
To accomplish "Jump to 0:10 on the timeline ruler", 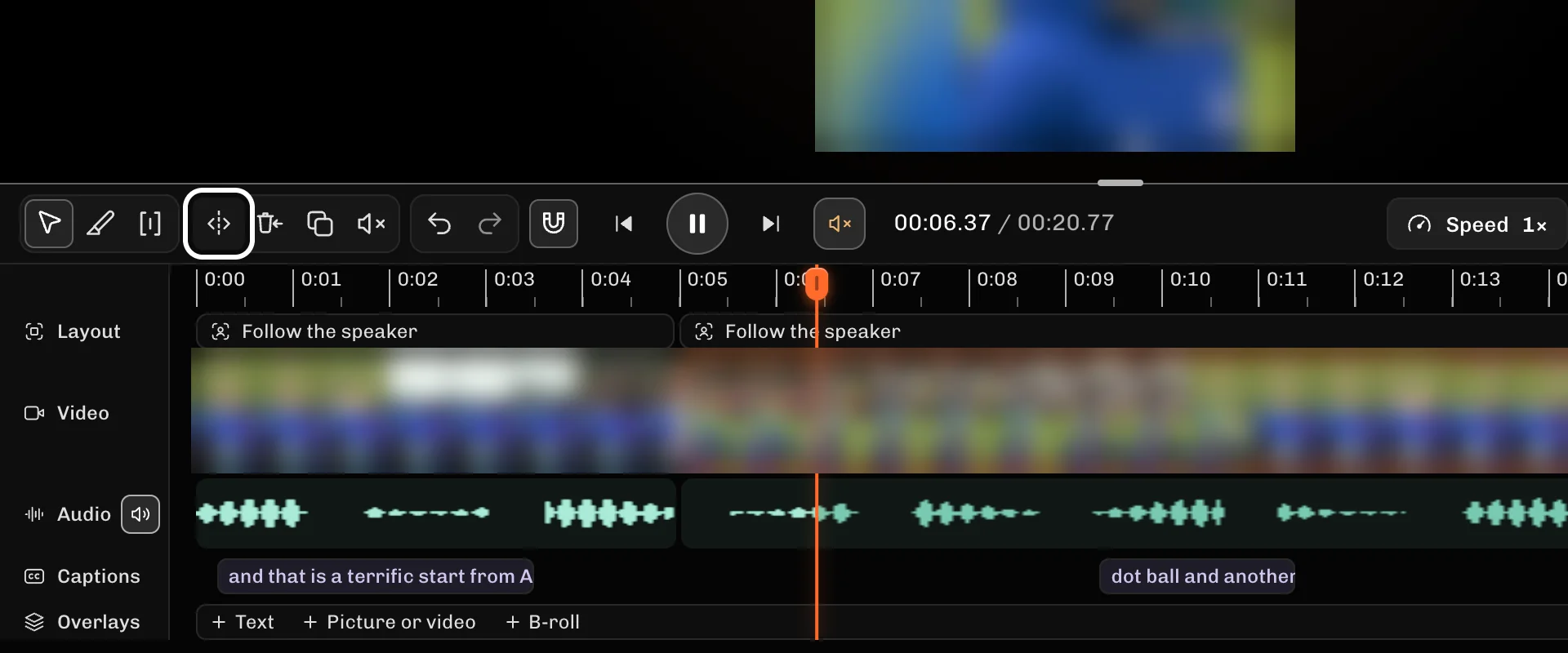I will (1190, 279).
